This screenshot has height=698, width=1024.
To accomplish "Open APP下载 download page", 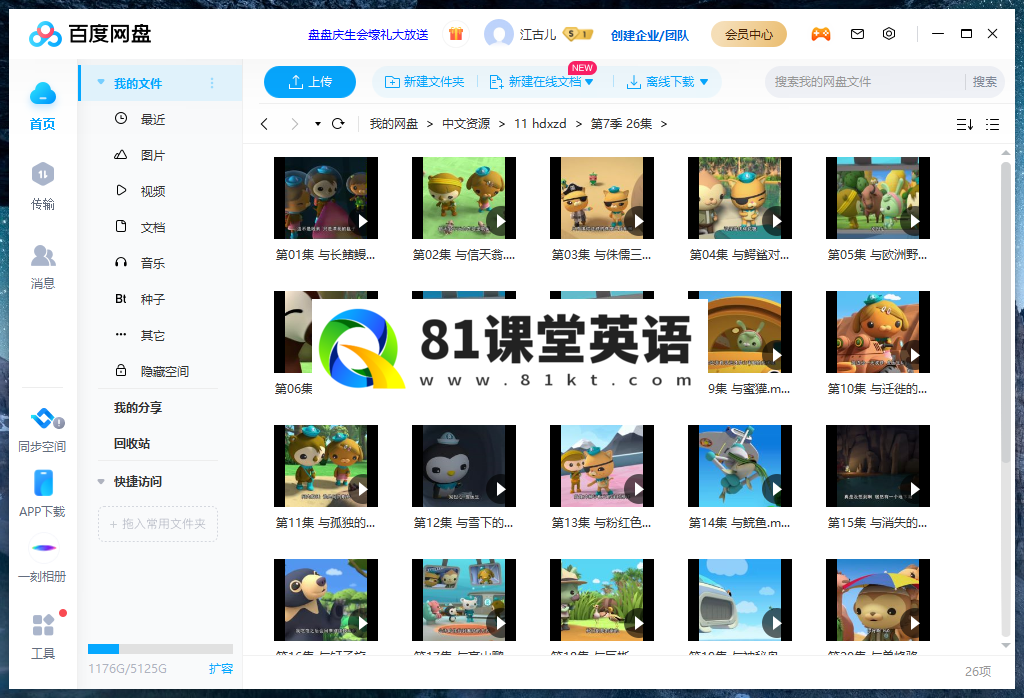I will (x=42, y=494).
